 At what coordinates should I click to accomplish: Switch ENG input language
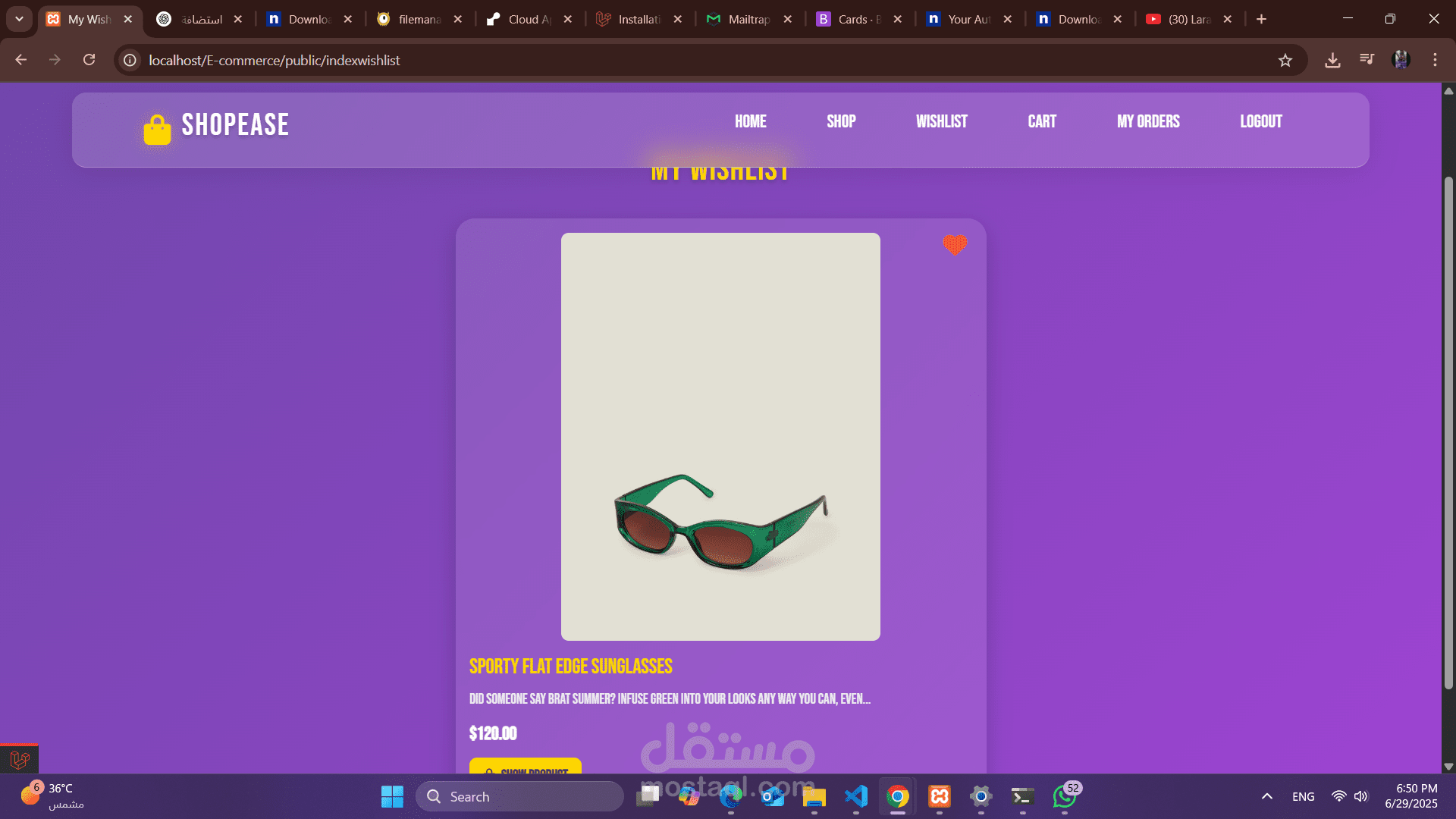pyautogui.click(x=1304, y=796)
